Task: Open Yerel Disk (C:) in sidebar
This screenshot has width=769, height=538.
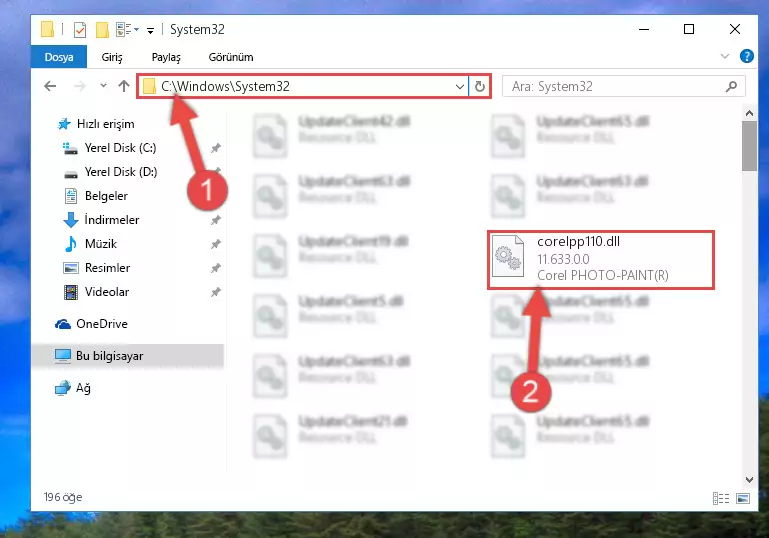Action: coord(120,148)
